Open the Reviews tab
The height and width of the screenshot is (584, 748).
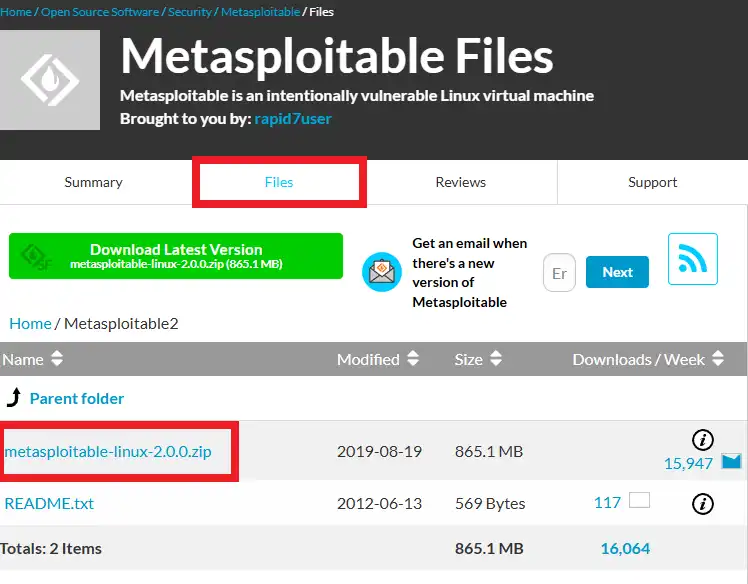(x=460, y=182)
